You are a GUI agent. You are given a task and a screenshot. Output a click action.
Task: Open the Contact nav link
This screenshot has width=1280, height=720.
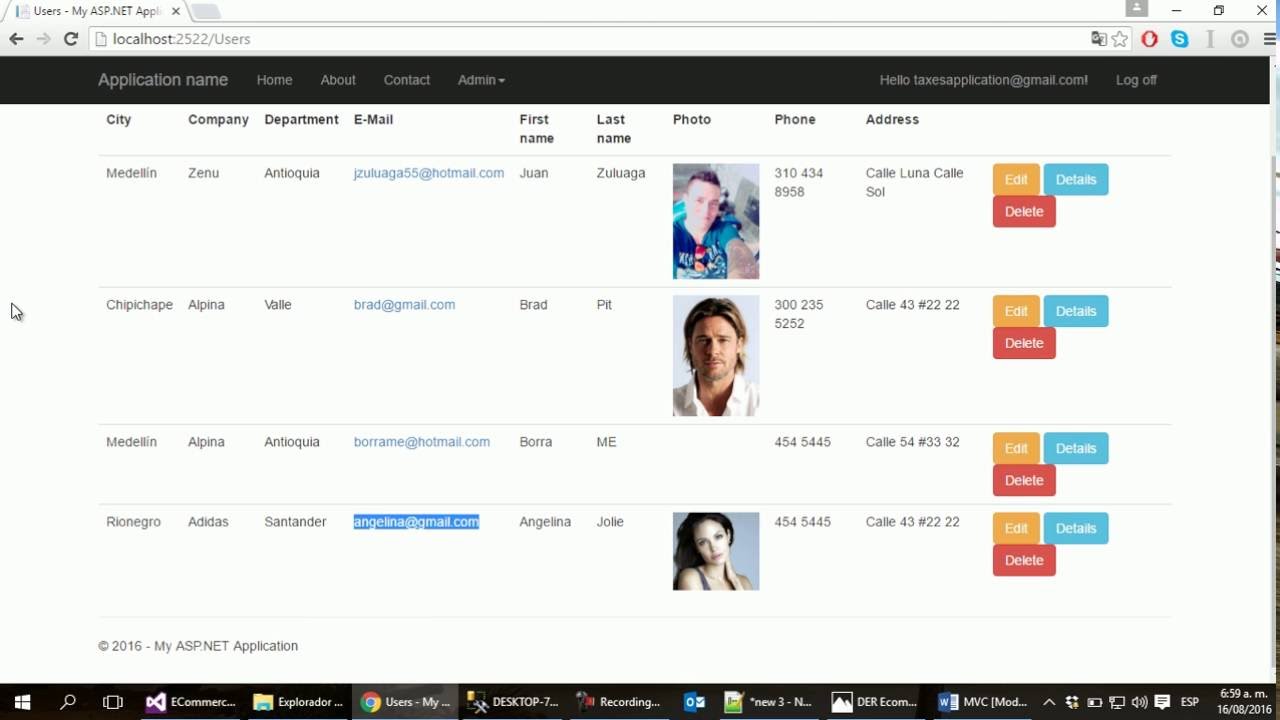point(407,80)
